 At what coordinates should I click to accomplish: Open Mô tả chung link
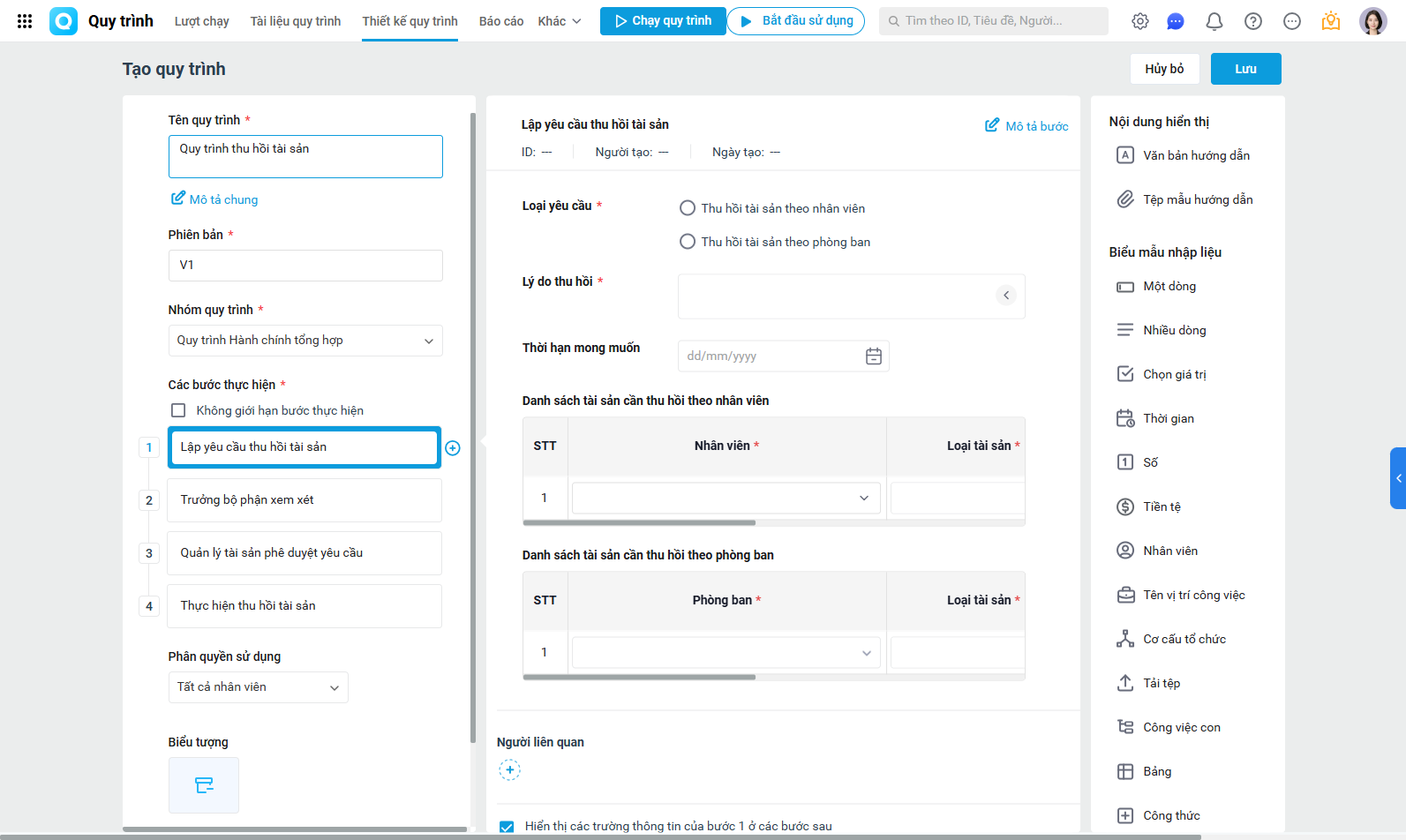click(x=214, y=199)
